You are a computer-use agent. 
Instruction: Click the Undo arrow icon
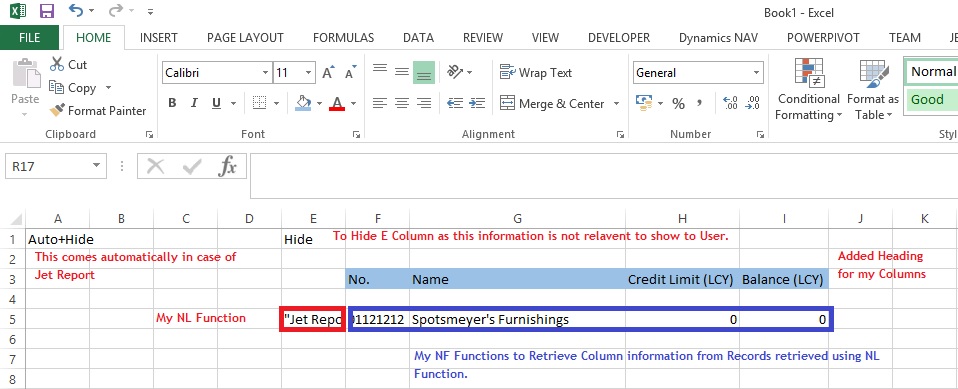(76, 10)
